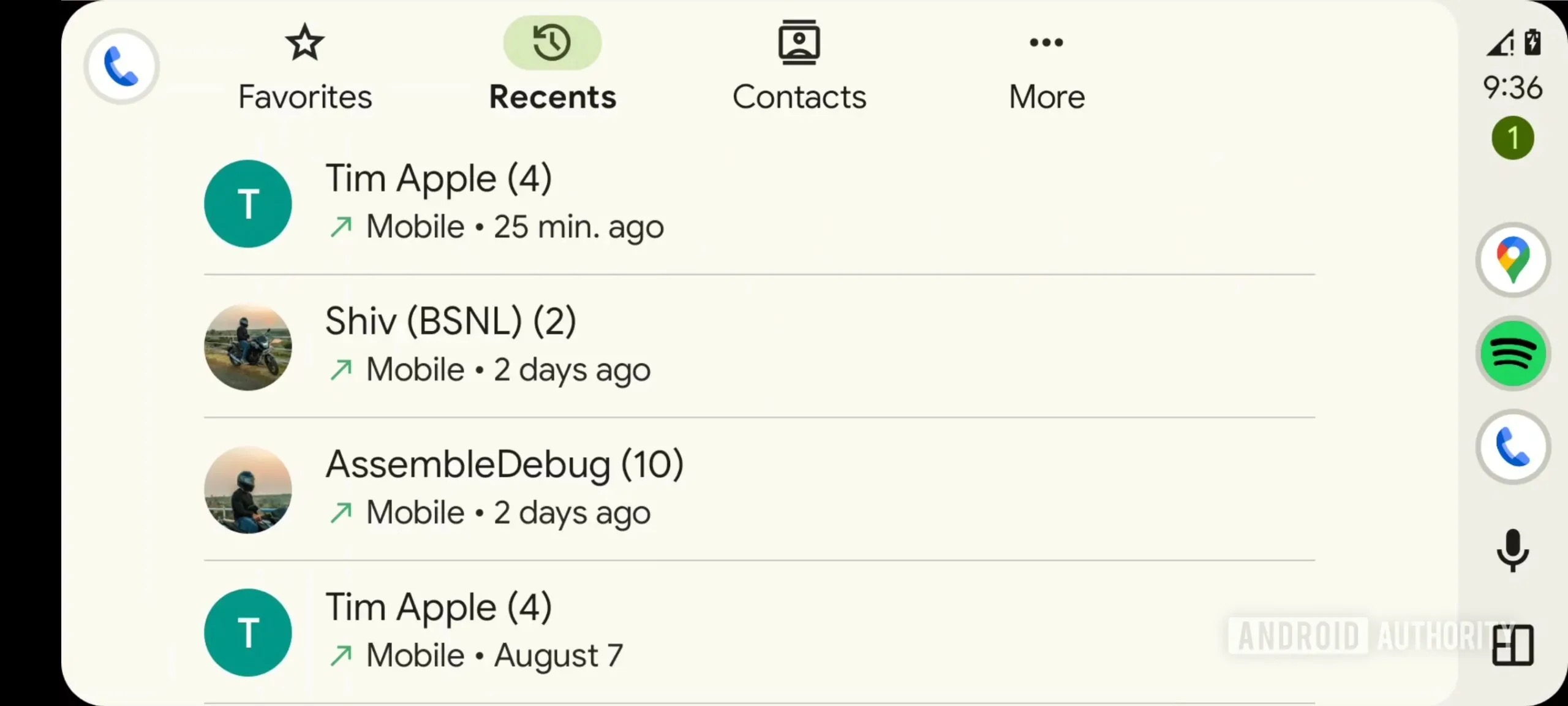Open the split-screen dashboard layout icon
The image size is (1568, 706).
coord(1513,645)
